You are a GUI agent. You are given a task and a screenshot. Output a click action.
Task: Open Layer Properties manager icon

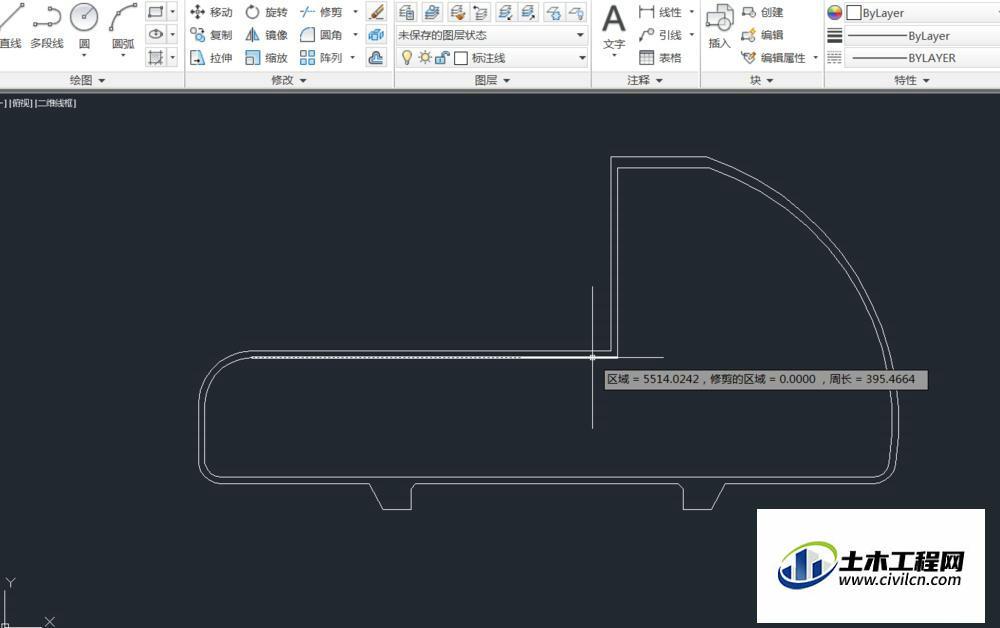coord(406,11)
